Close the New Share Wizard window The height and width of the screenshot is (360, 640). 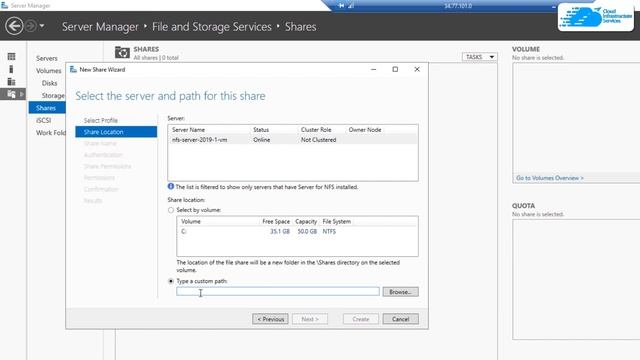[417, 69]
